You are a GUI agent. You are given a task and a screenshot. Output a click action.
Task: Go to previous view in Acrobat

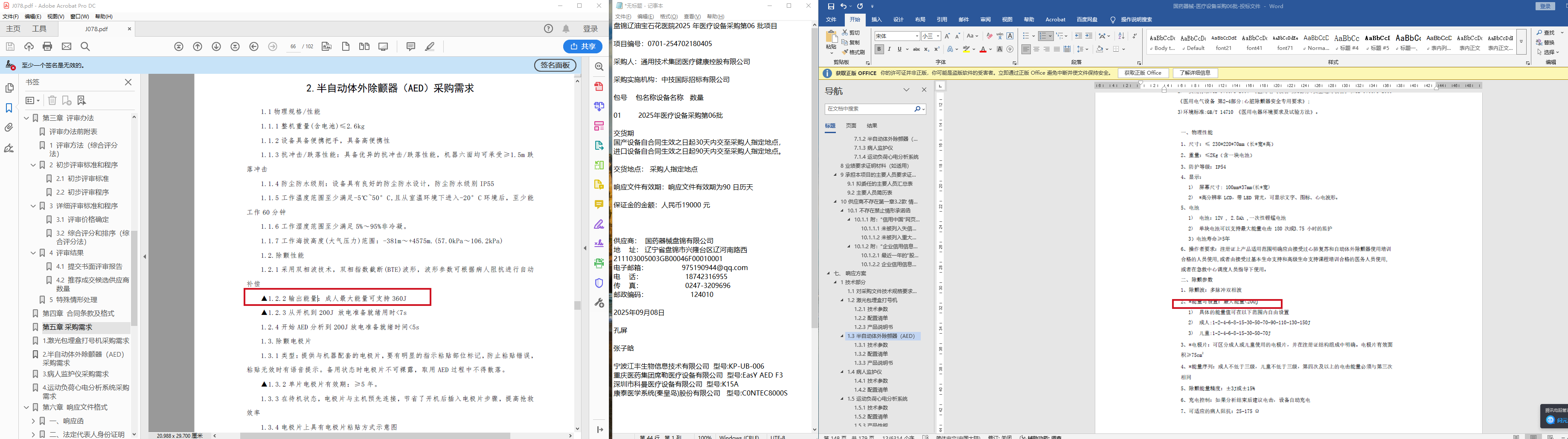pos(254,46)
